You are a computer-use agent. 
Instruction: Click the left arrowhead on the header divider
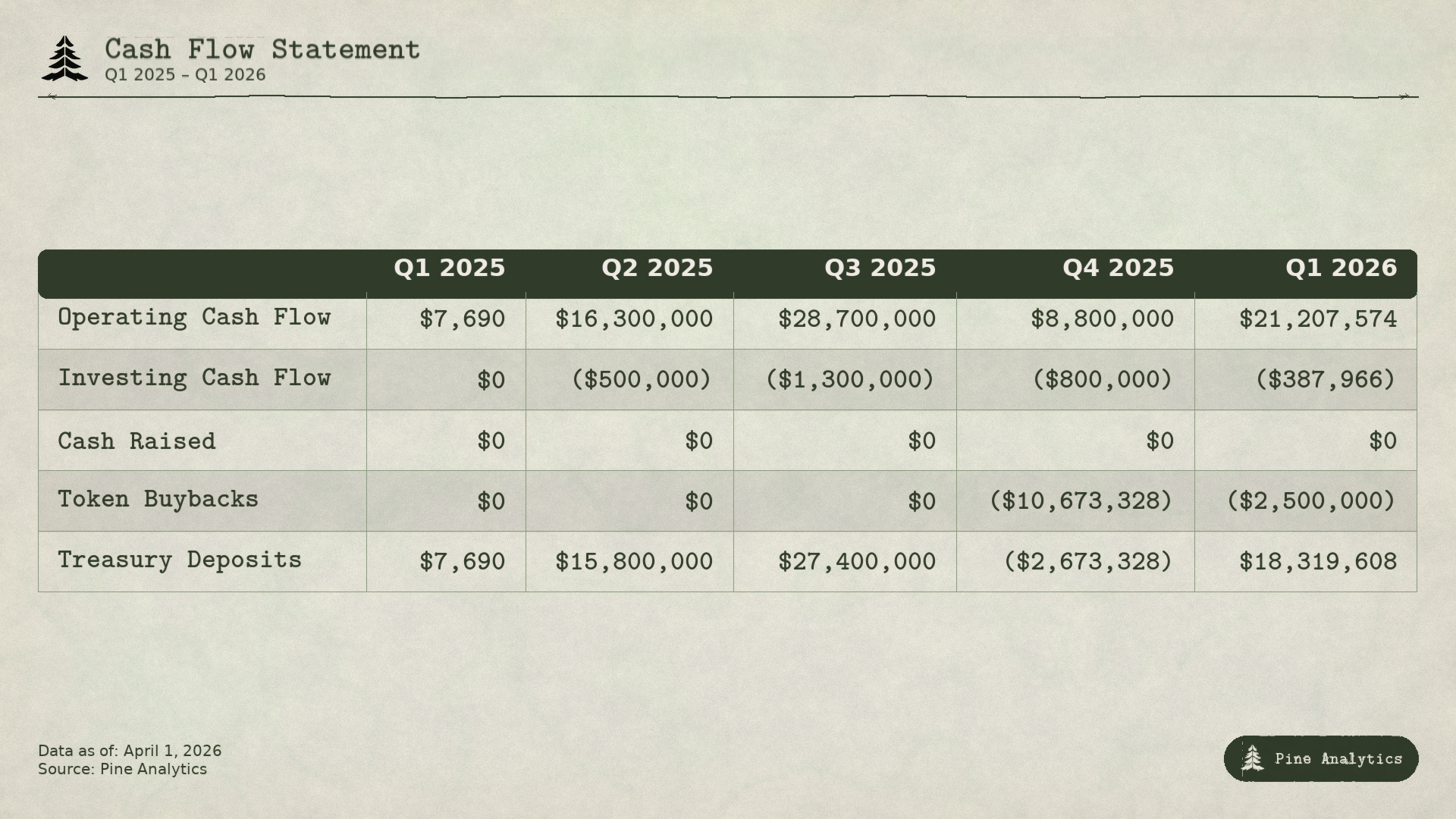click(52, 96)
